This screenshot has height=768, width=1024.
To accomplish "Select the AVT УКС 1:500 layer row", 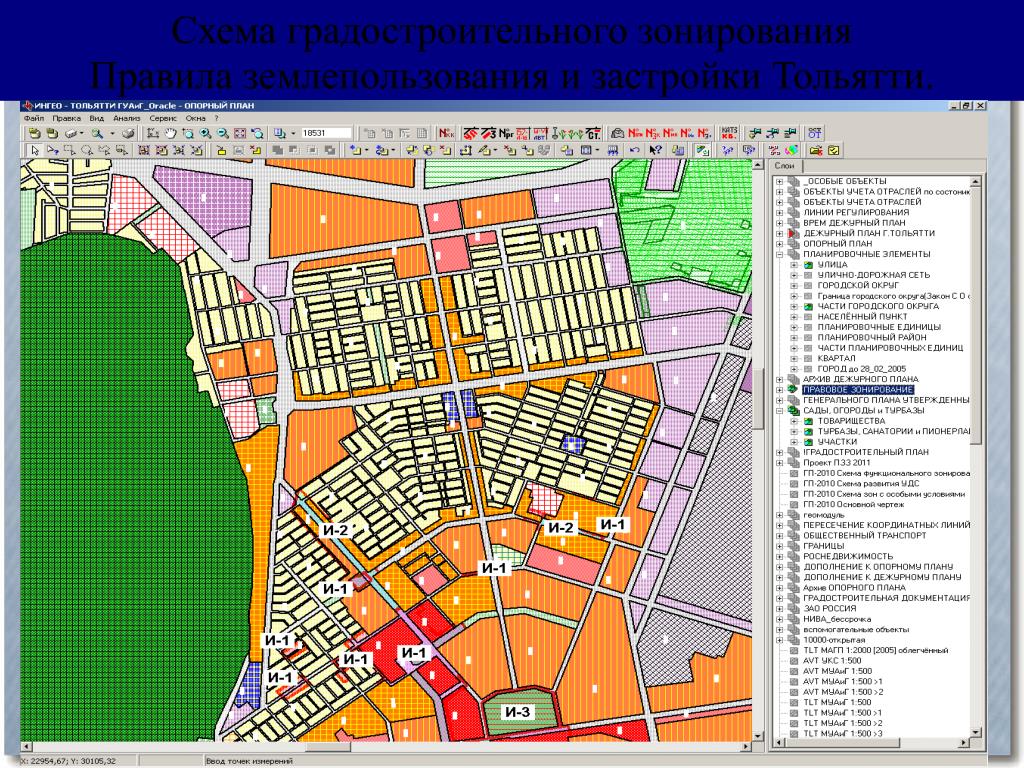I will (x=832, y=661).
